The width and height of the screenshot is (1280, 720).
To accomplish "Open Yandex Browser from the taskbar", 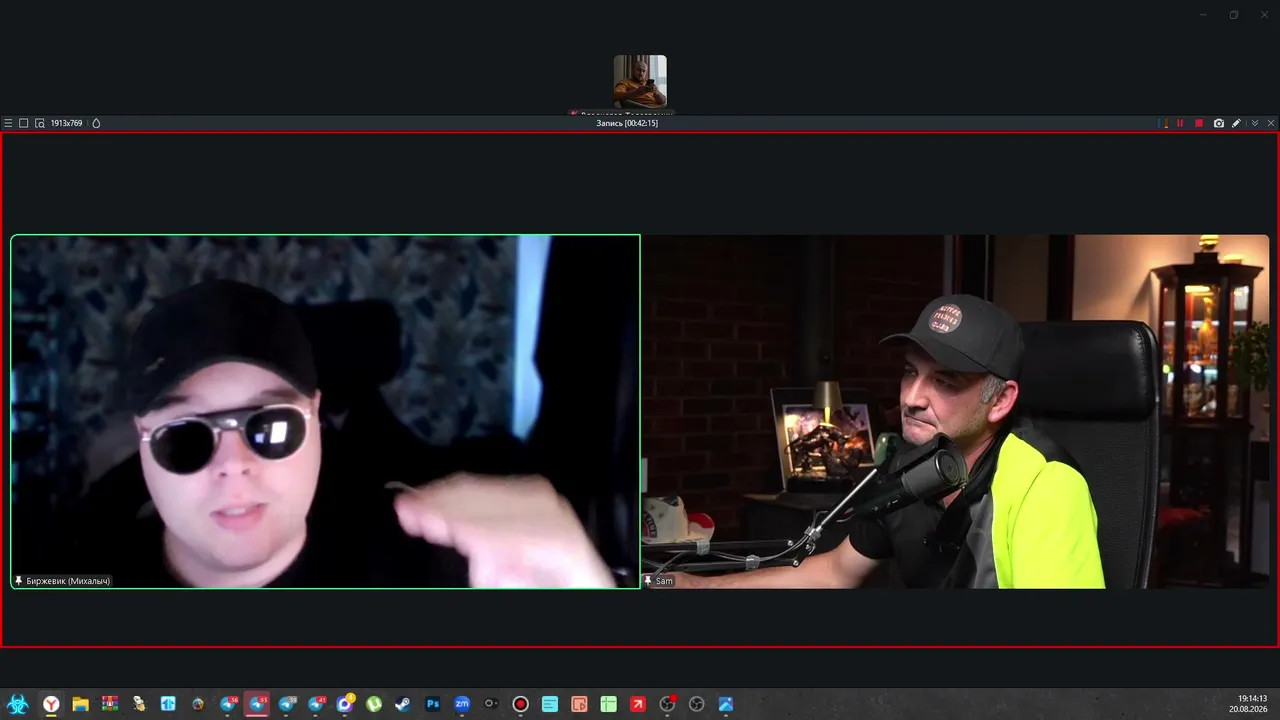I will (51, 704).
